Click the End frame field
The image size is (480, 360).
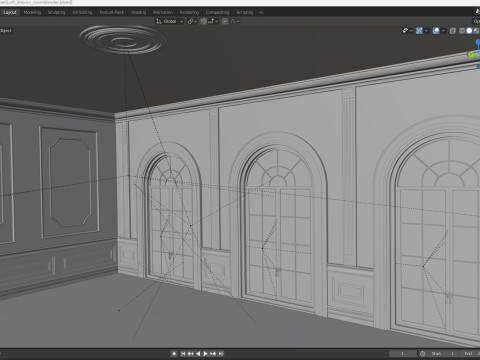click(470, 353)
